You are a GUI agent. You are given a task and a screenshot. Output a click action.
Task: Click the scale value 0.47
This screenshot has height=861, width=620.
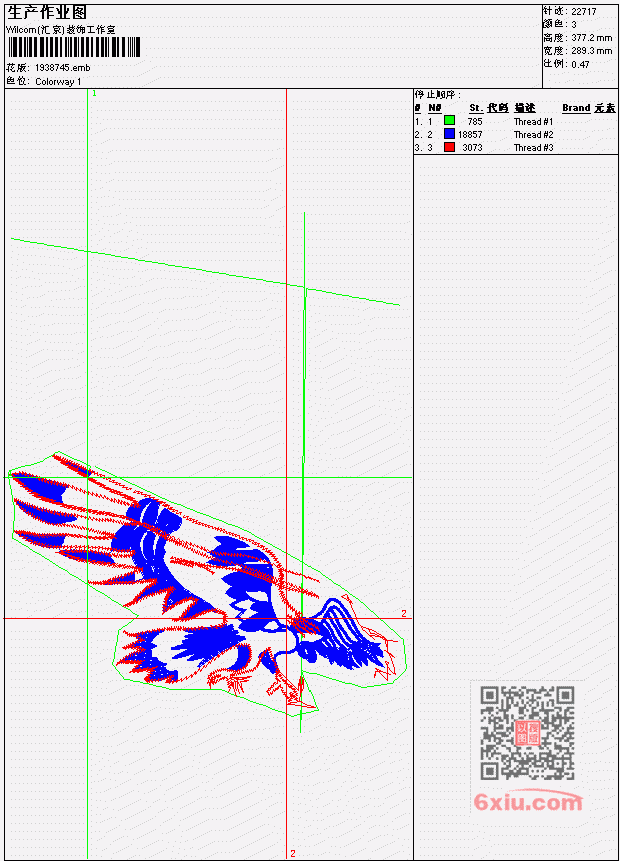580,64
